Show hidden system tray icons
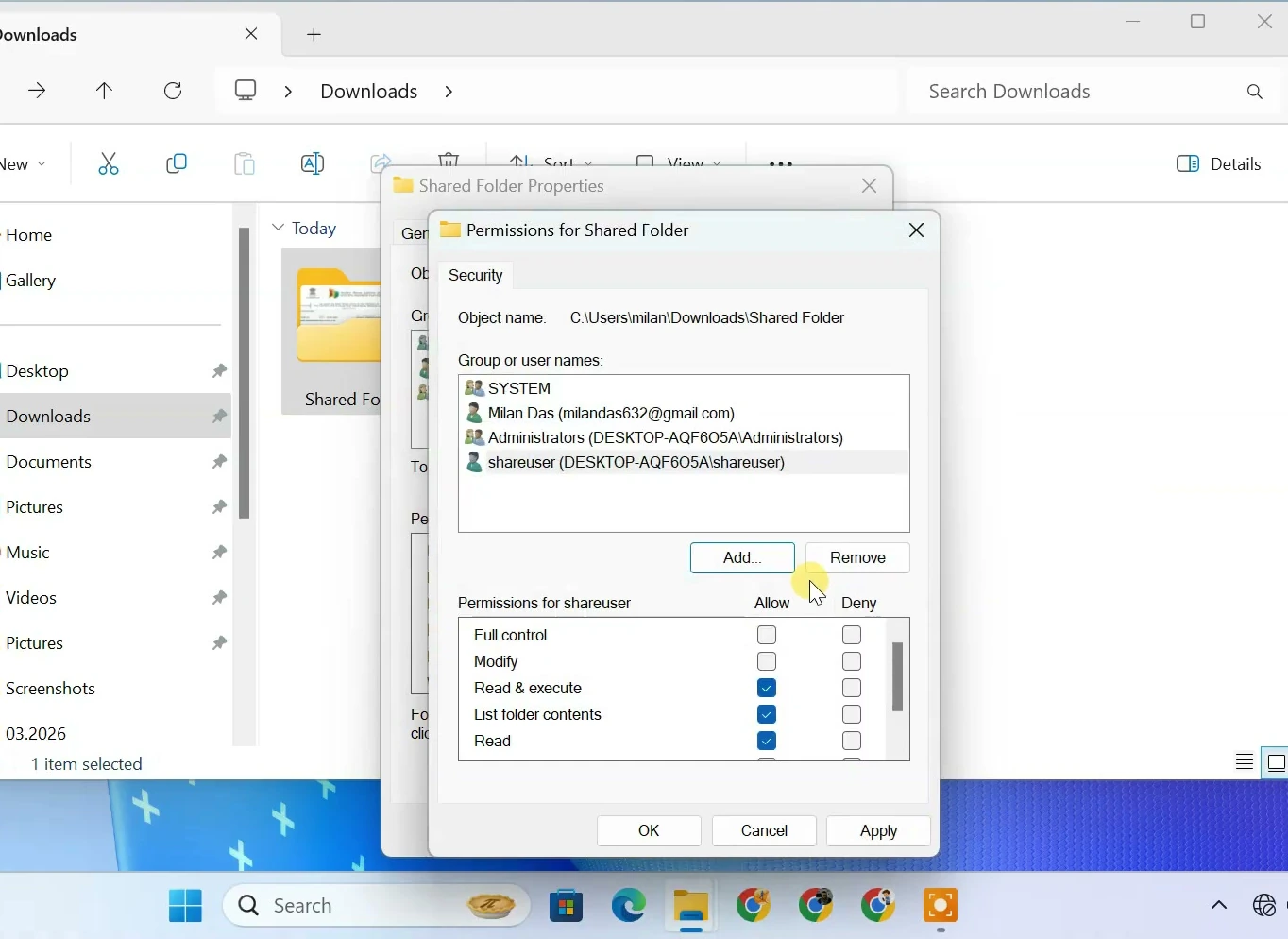This screenshot has height=939, width=1288. pyautogui.click(x=1219, y=906)
